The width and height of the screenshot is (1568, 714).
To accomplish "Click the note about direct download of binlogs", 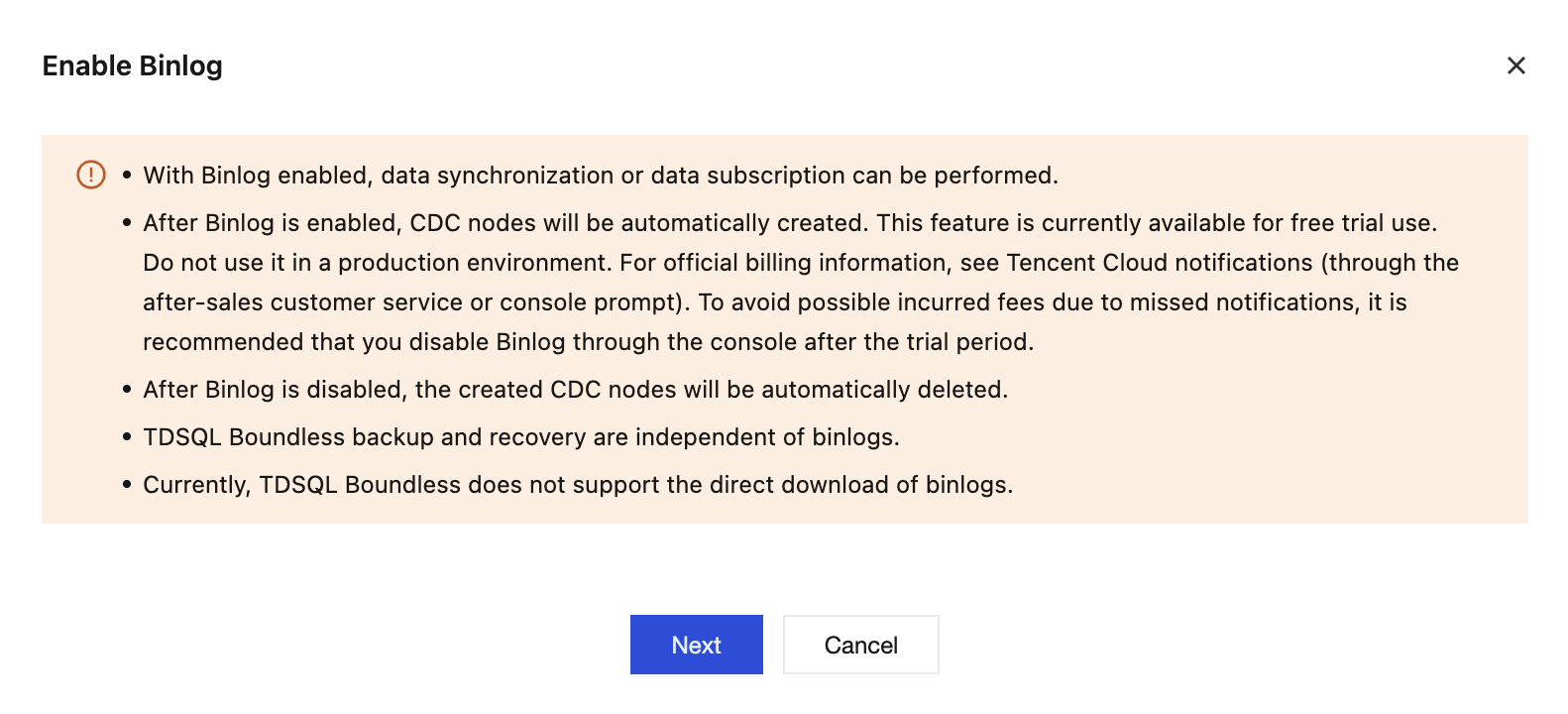I will pos(577,485).
